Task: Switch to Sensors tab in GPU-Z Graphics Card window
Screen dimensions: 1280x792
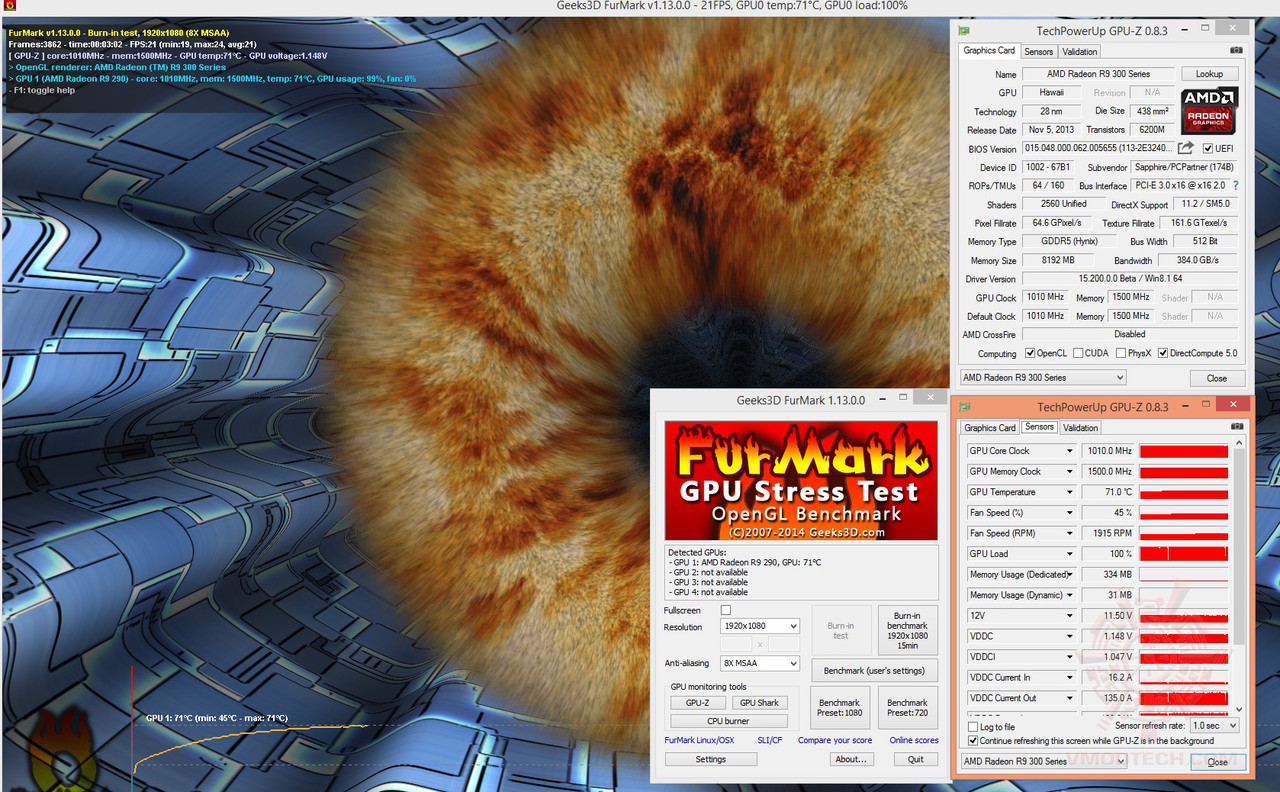Action: [1038, 51]
